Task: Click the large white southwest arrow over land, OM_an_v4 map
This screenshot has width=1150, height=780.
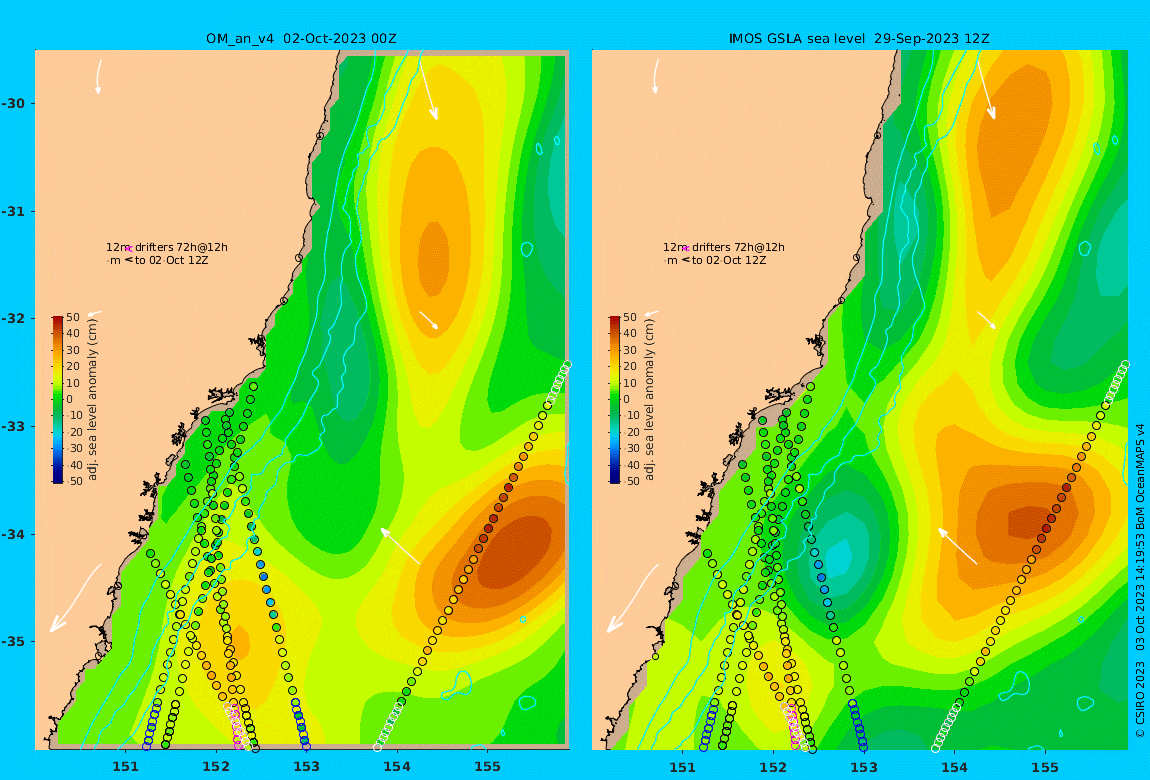Action: (x=75, y=598)
